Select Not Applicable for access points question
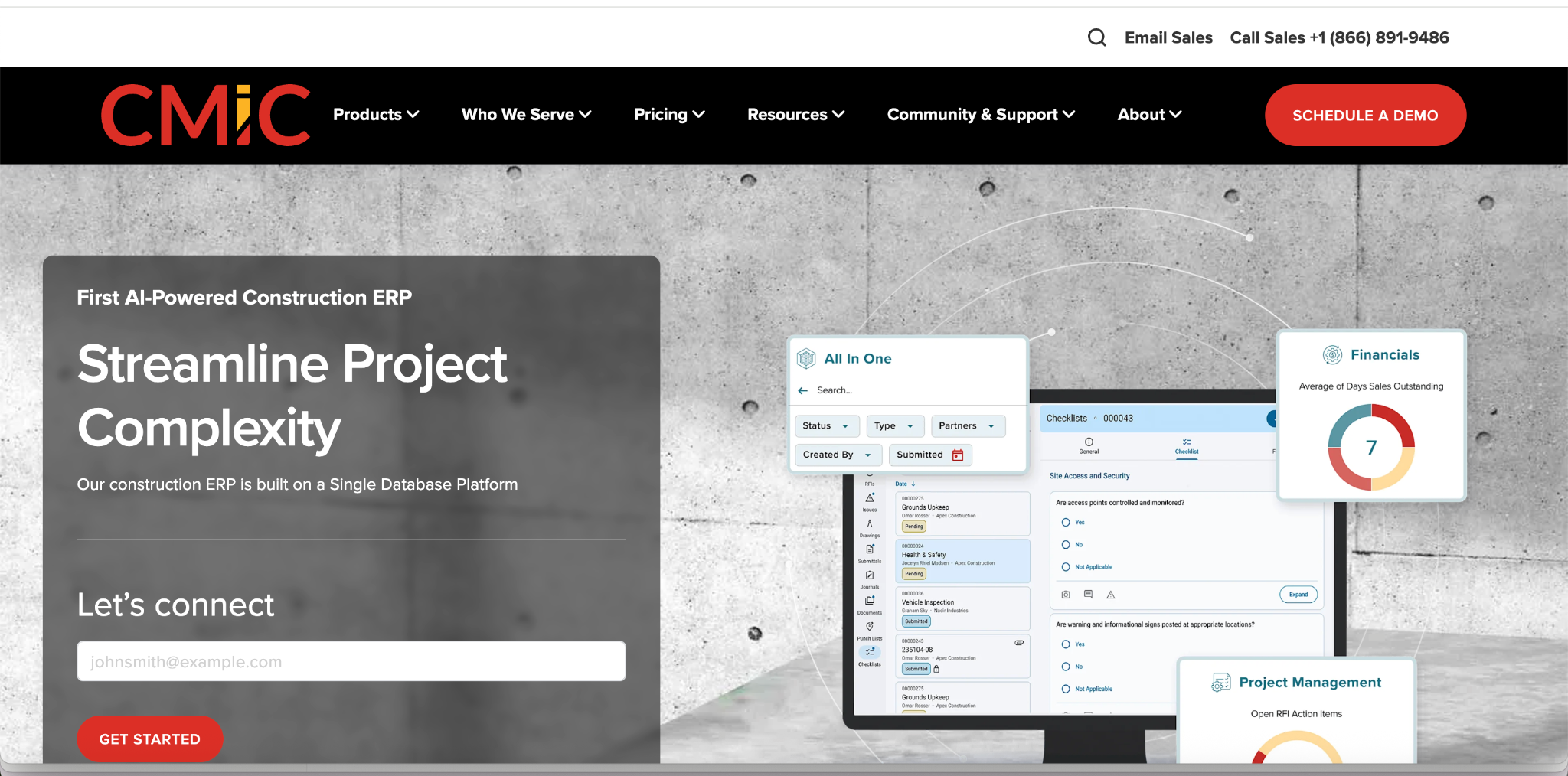 [1066, 567]
